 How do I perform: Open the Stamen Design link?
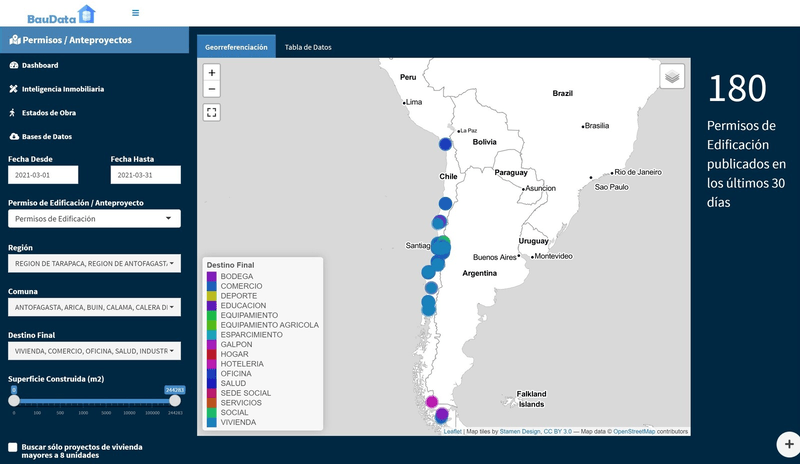point(519,431)
